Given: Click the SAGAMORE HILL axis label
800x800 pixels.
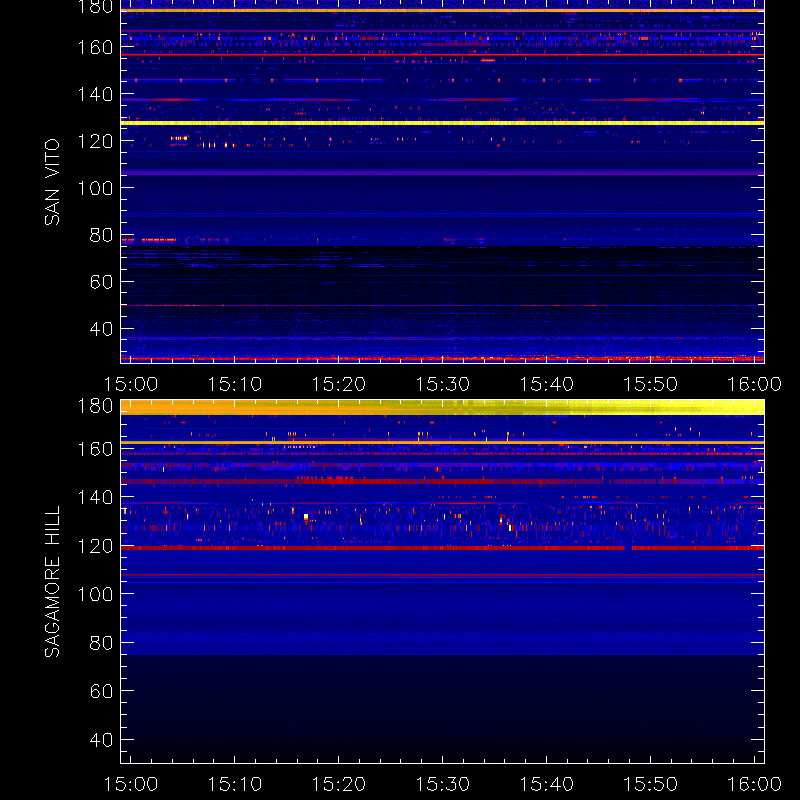Looking at the screenshot, I should click(x=52, y=582).
